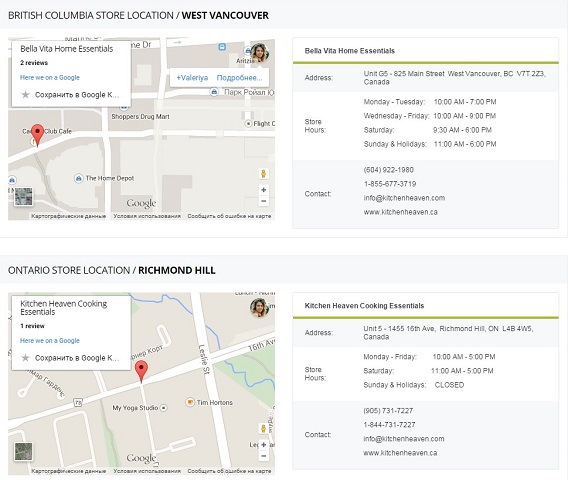Click 'Картографические данные' under West Vancouver map
The width and height of the screenshot is (568, 480).
(68, 216)
